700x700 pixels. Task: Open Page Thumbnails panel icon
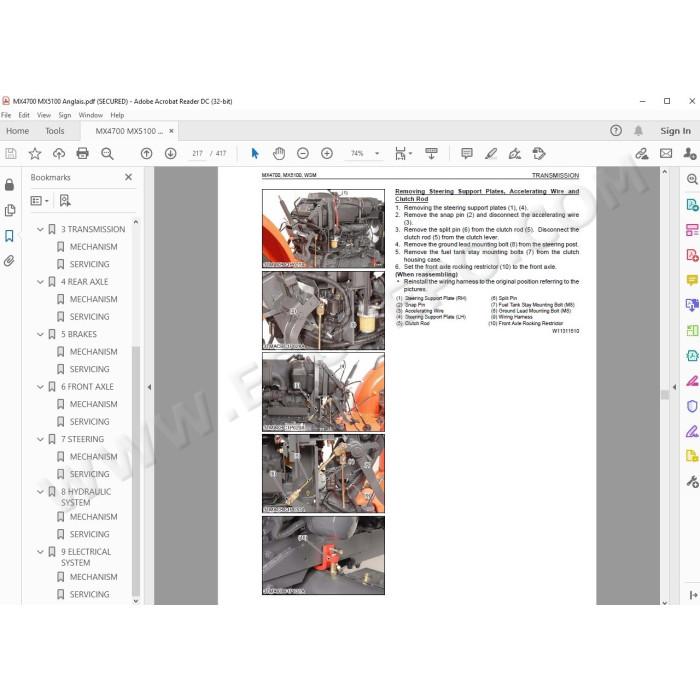[x=9, y=210]
